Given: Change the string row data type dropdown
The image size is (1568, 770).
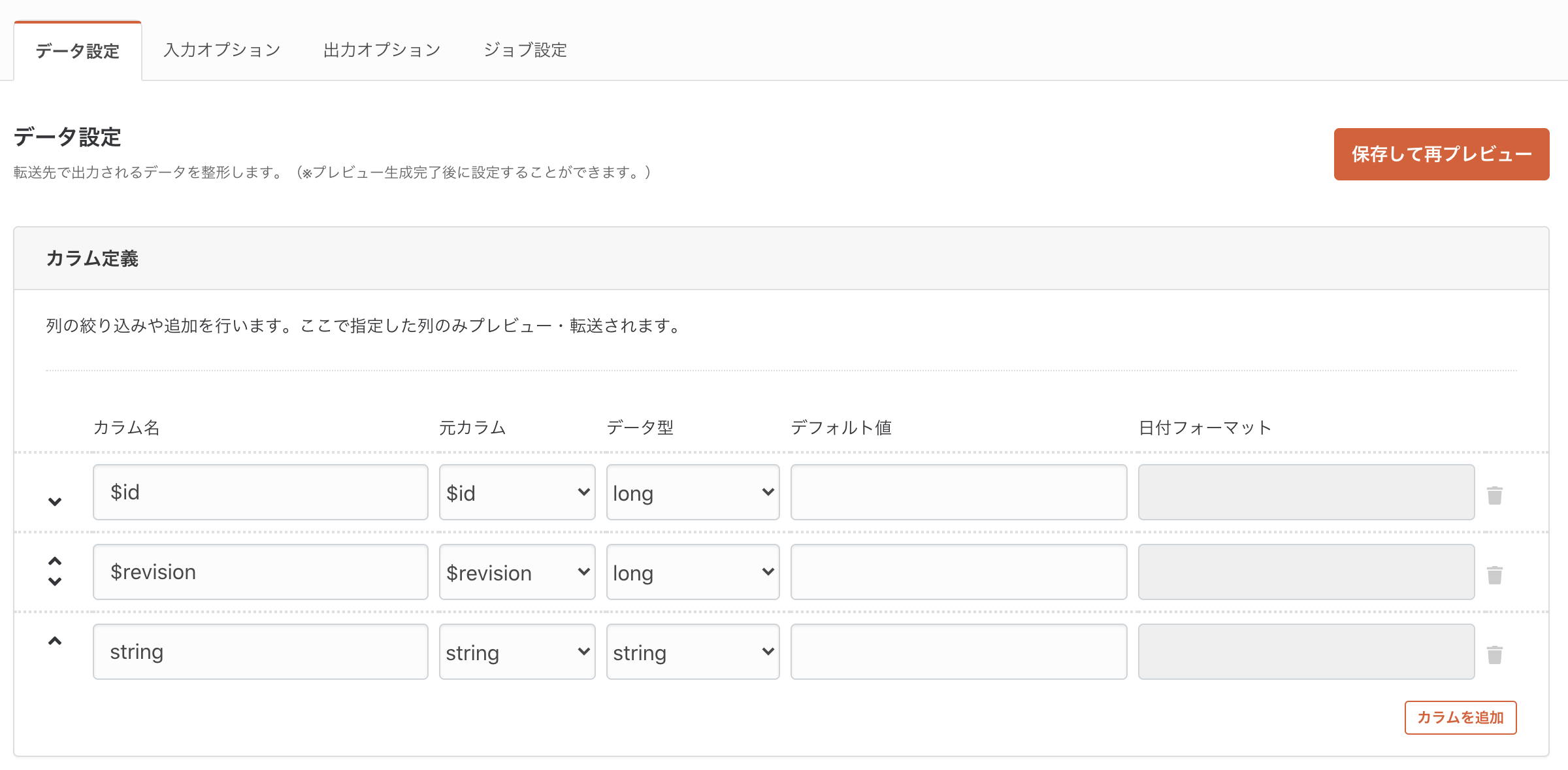Looking at the screenshot, I should click(x=693, y=652).
